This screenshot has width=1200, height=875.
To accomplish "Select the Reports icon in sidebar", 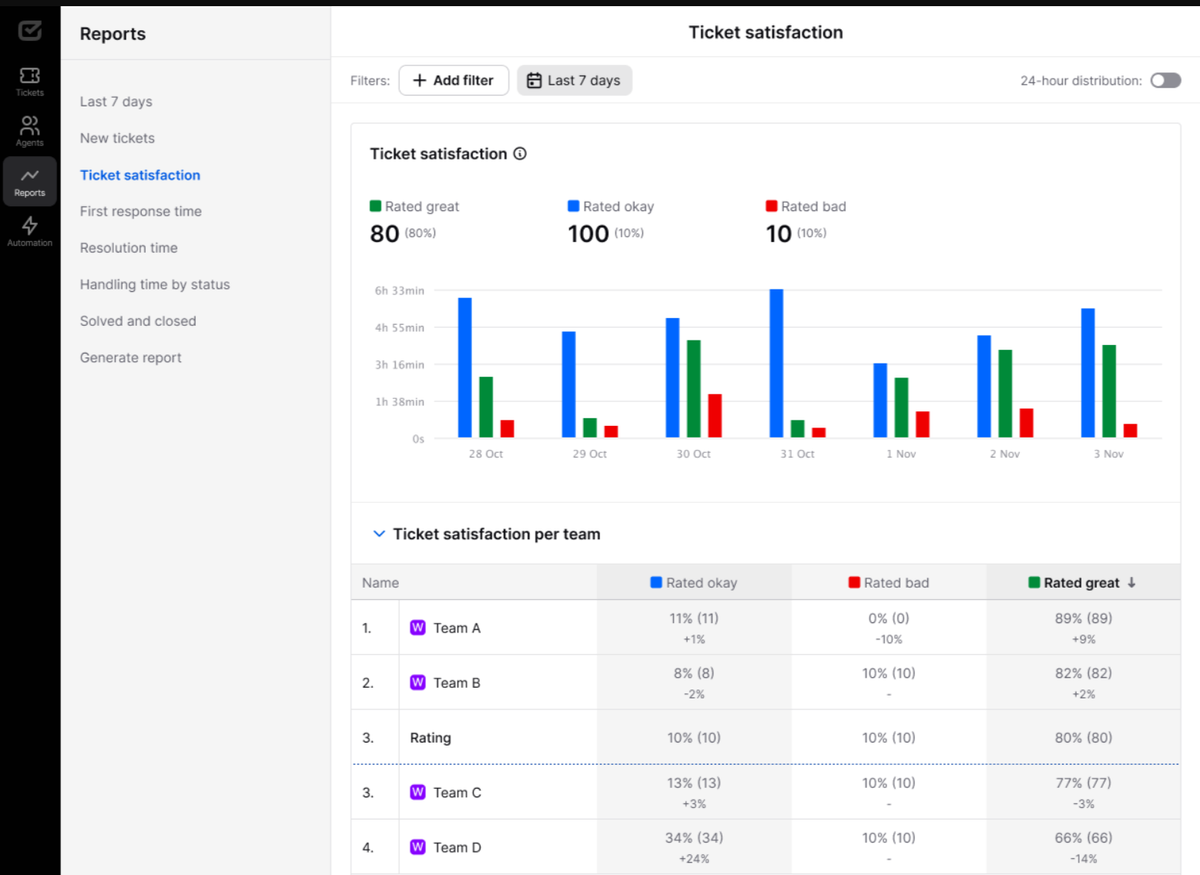I will click(x=30, y=181).
